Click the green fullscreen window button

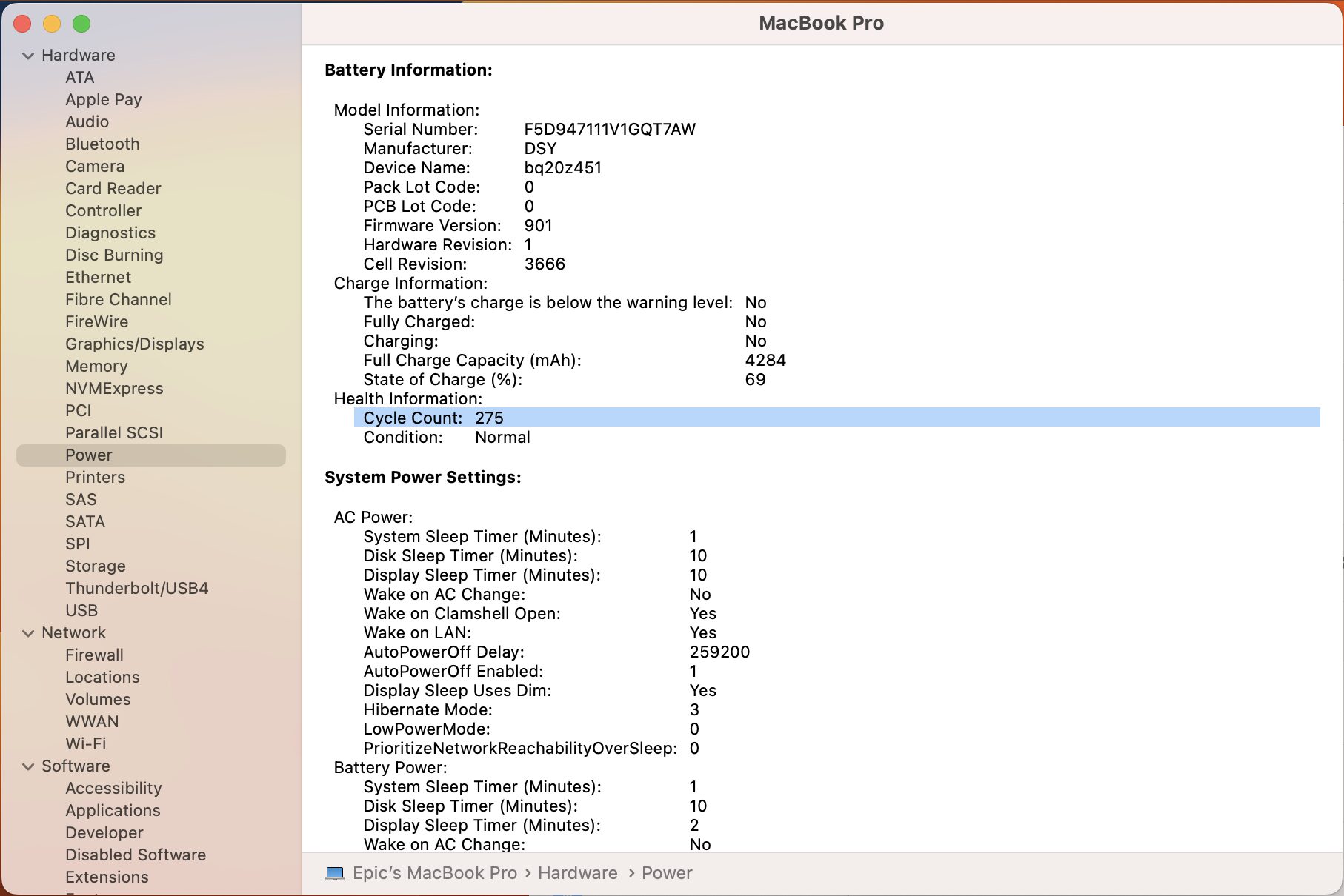tap(81, 24)
